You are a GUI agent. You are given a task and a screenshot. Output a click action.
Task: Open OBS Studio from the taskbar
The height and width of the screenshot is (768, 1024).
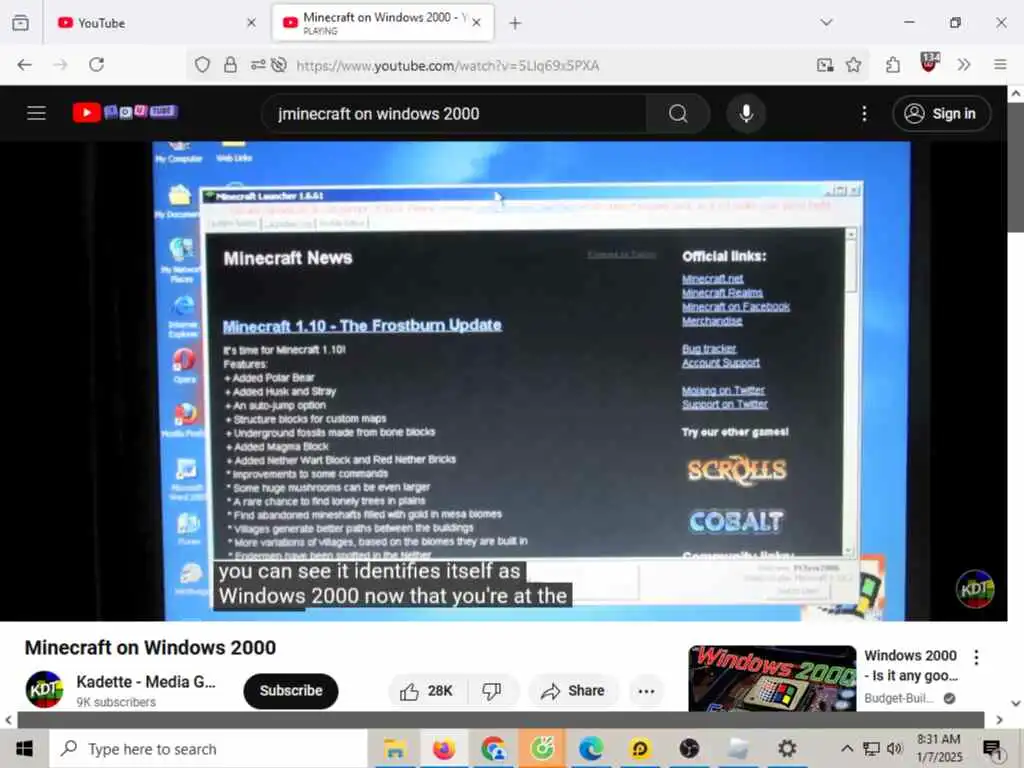(689, 748)
